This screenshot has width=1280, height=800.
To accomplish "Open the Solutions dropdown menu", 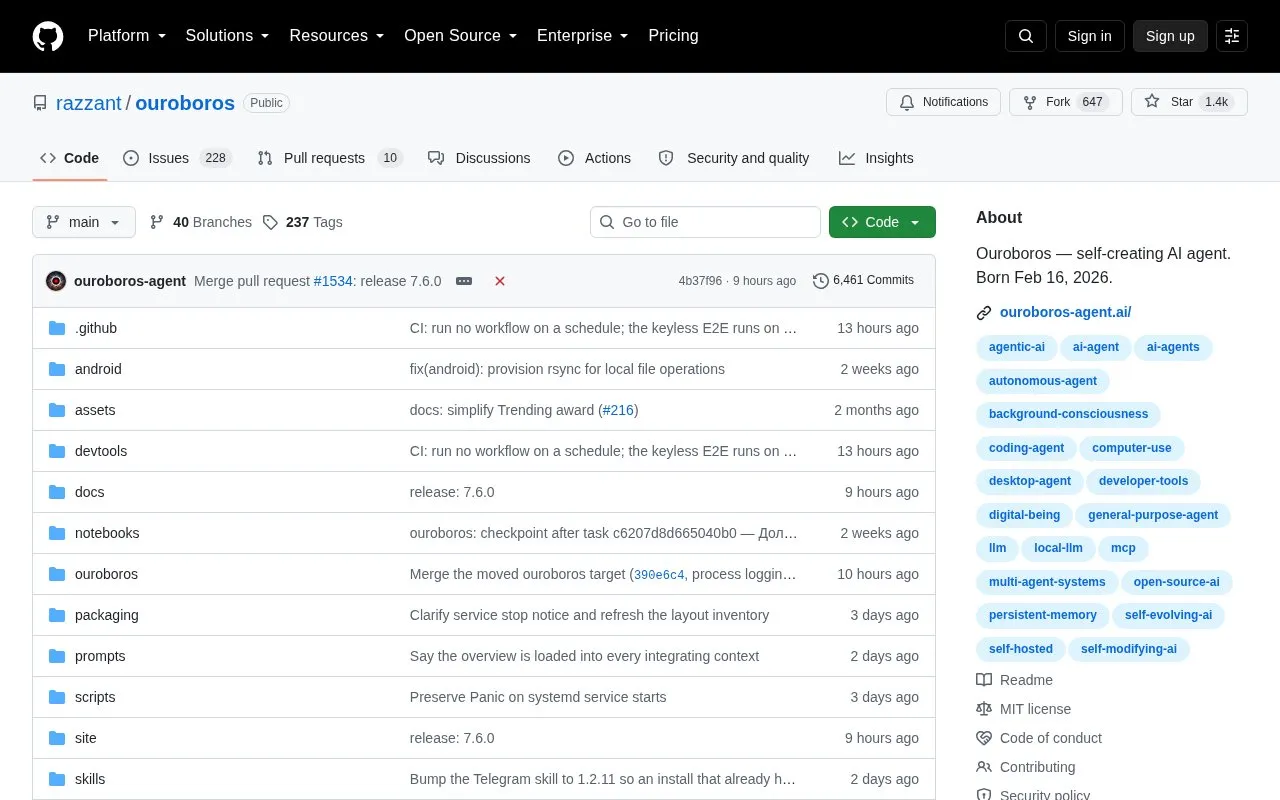I will [x=227, y=36].
